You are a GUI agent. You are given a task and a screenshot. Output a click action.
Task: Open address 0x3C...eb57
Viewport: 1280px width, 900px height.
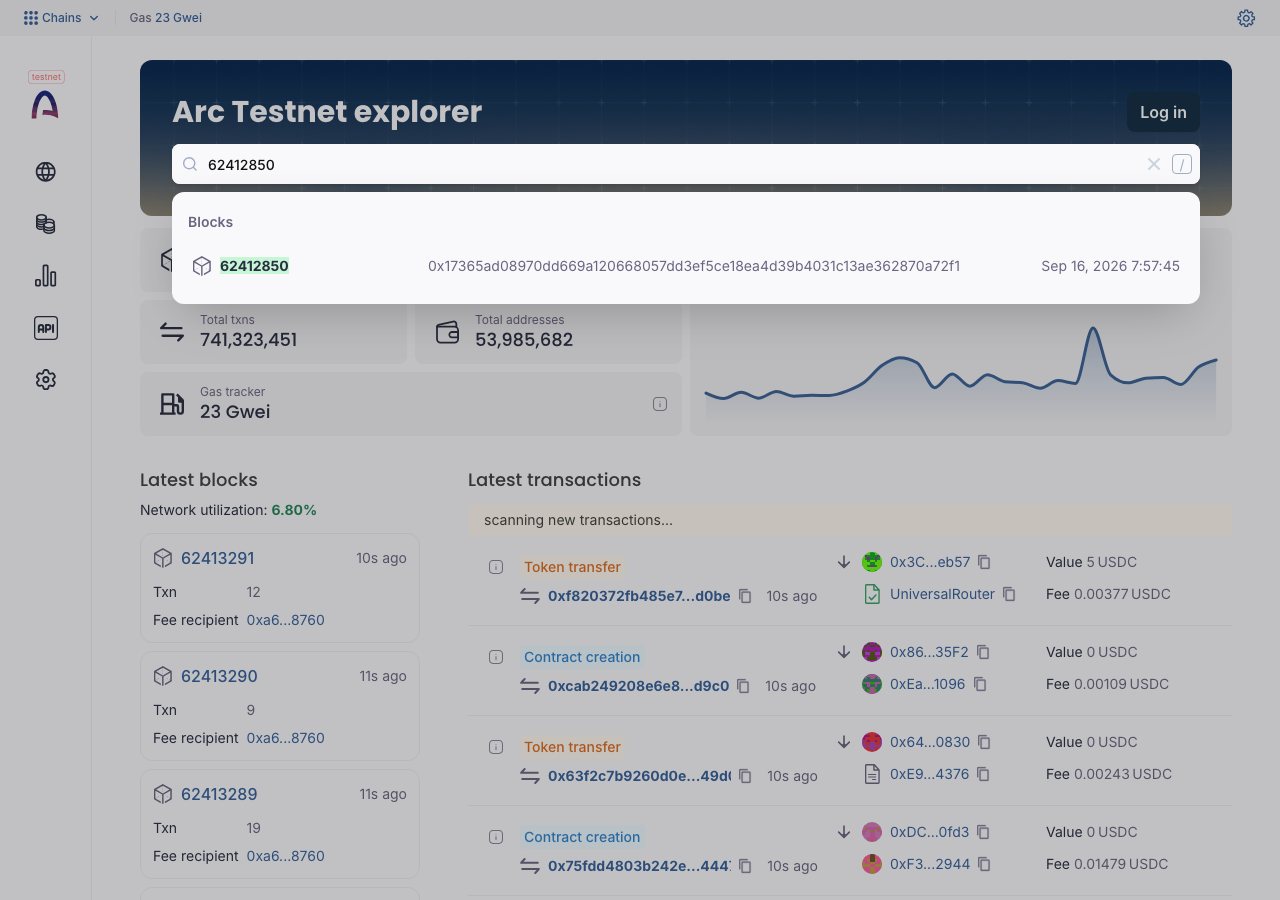click(x=930, y=562)
